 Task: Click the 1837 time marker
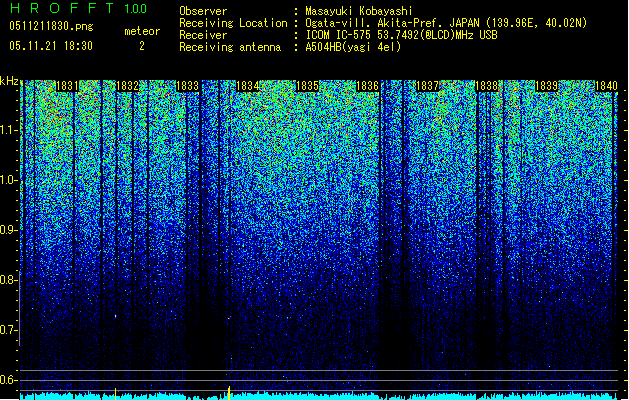[428, 86]
